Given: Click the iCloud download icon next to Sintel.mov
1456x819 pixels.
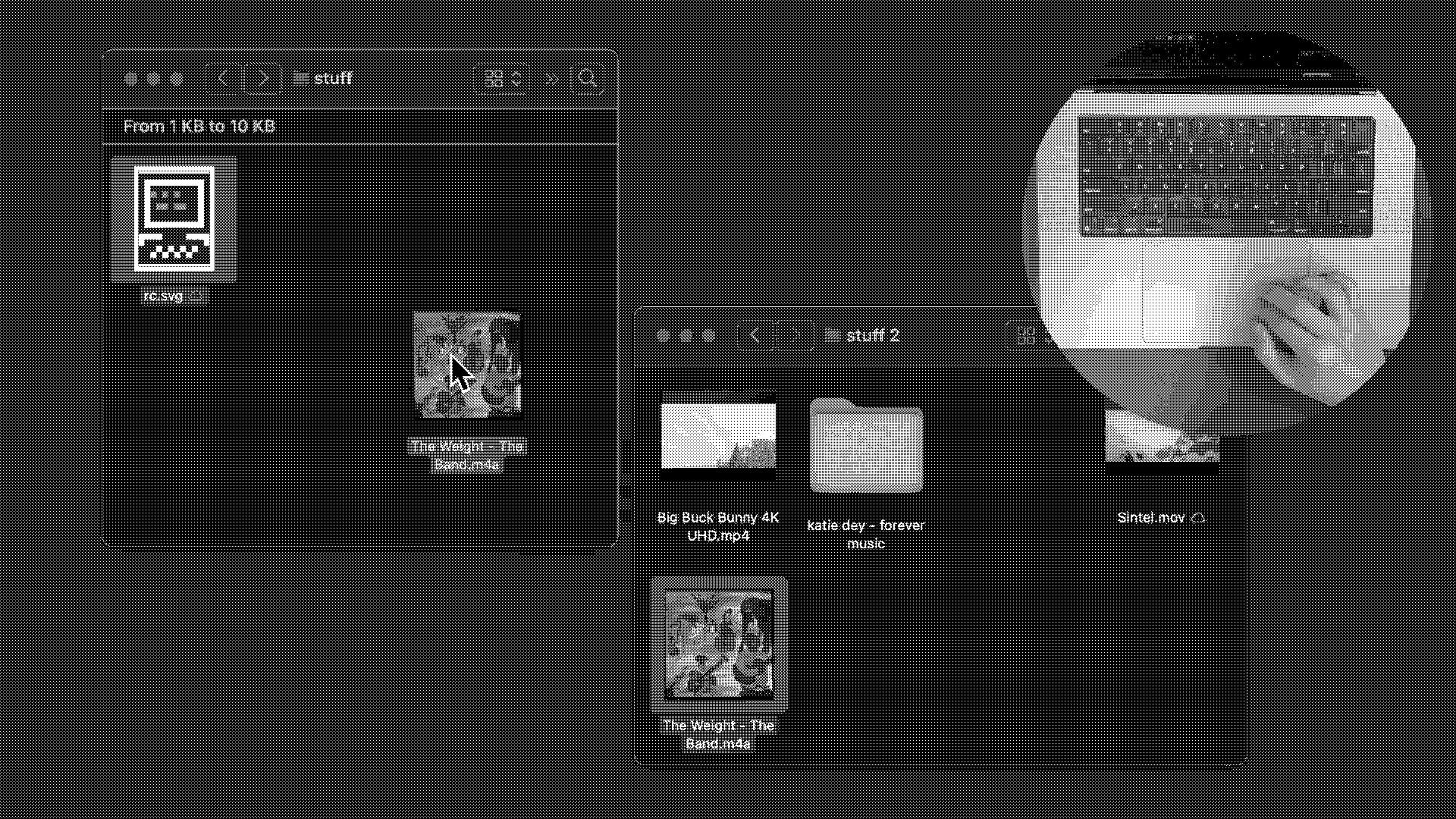Looking at the screenshot, I should point(1198,518).
